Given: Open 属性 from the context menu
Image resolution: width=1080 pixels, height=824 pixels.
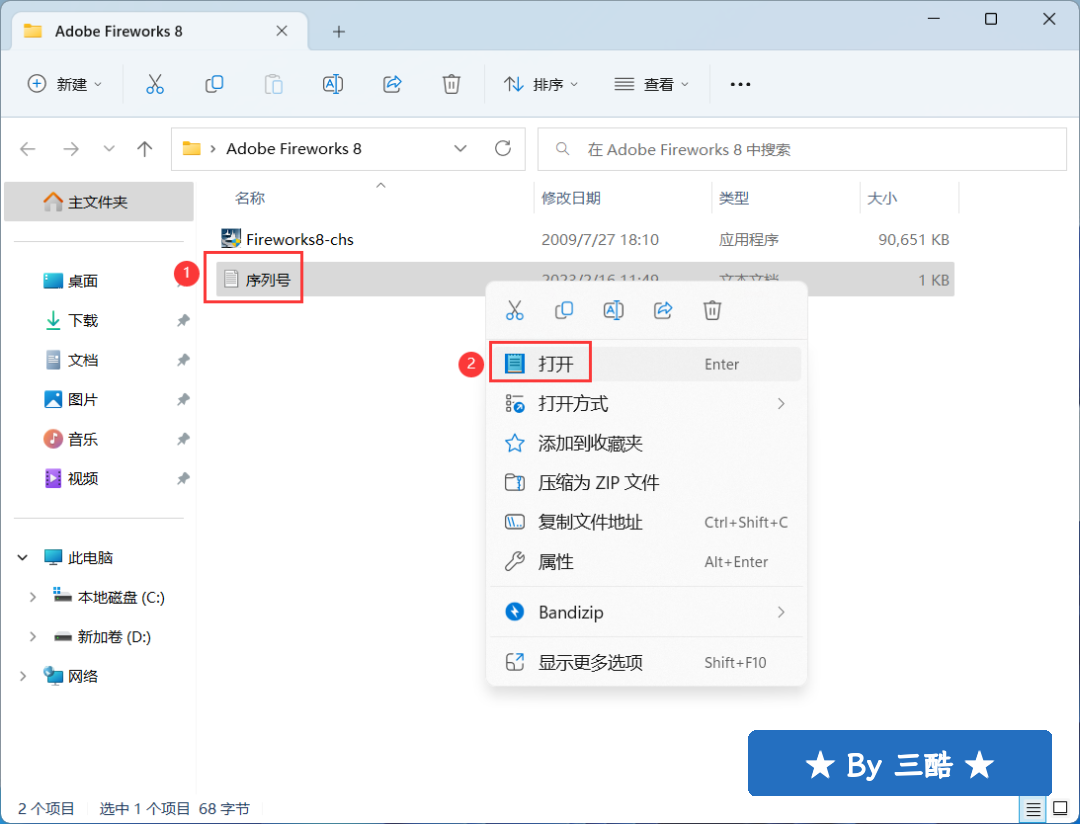Looking at the screenshot, I should [x=645, y=562].
